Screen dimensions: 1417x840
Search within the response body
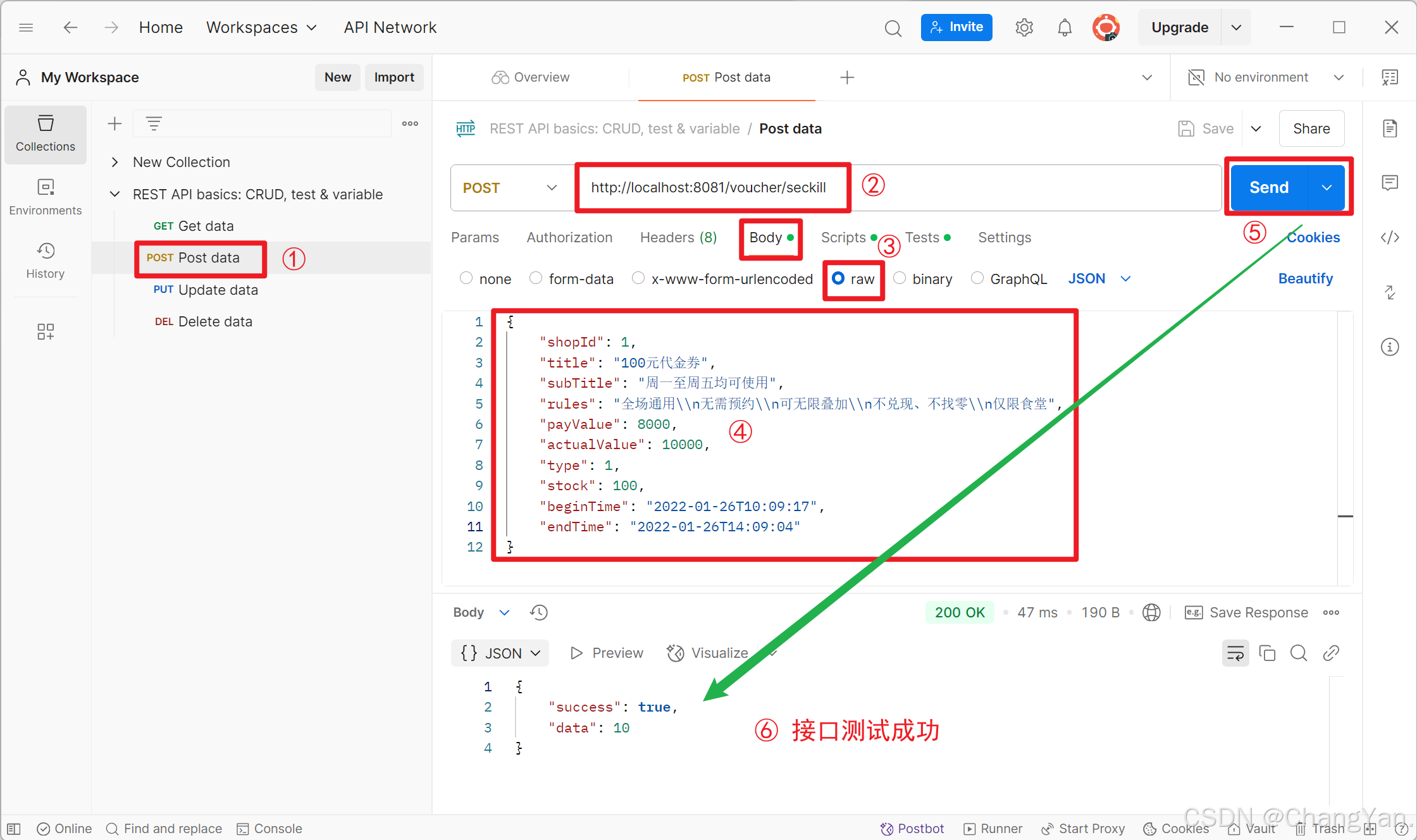(1299, 653)
